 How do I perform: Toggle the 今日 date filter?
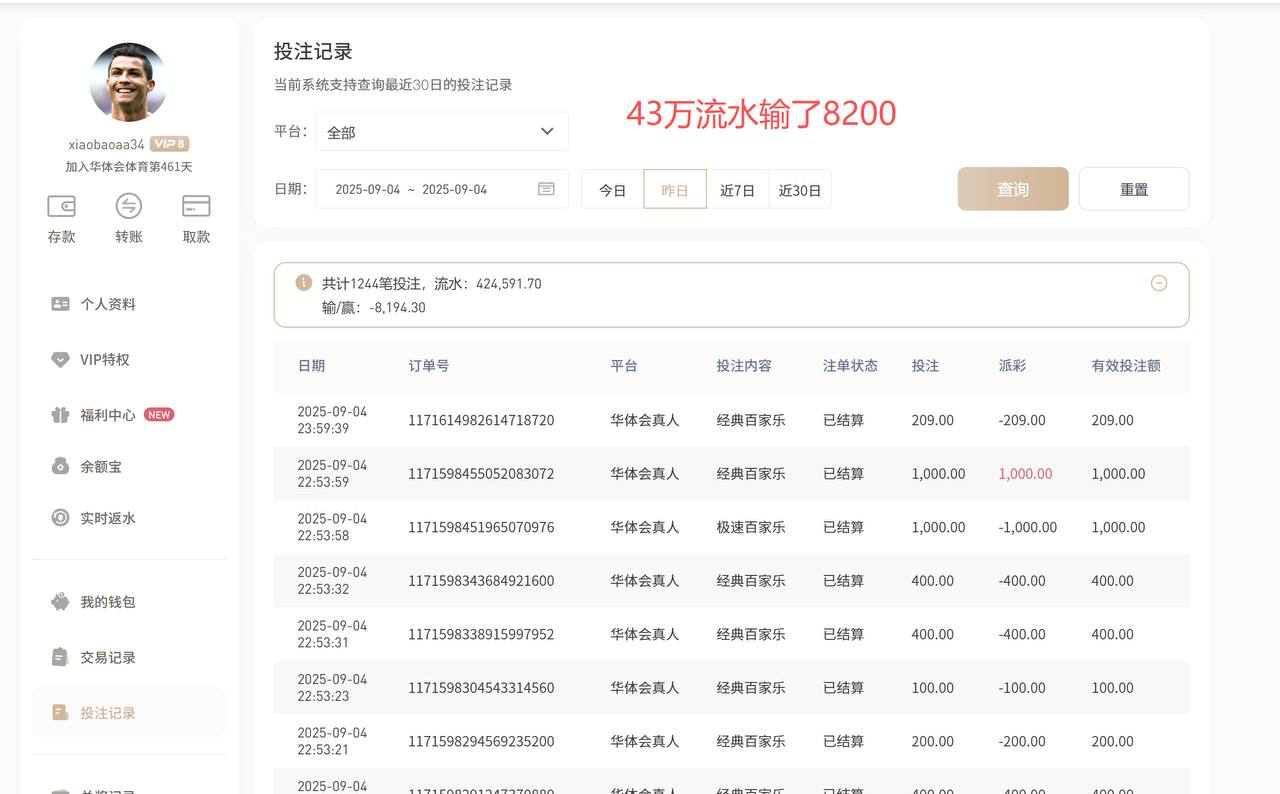tap(612, 189)
